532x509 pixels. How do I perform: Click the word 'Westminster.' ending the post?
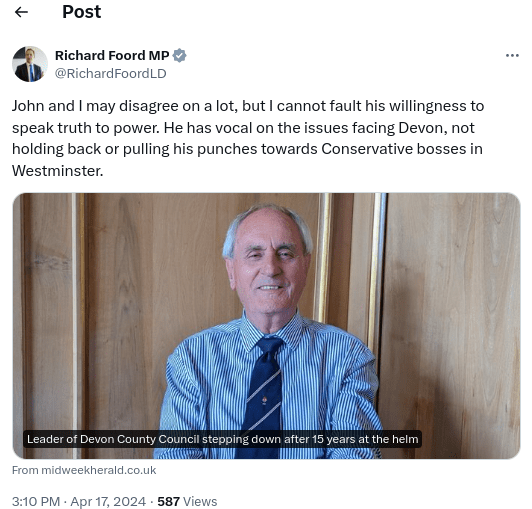click(58, 171)
